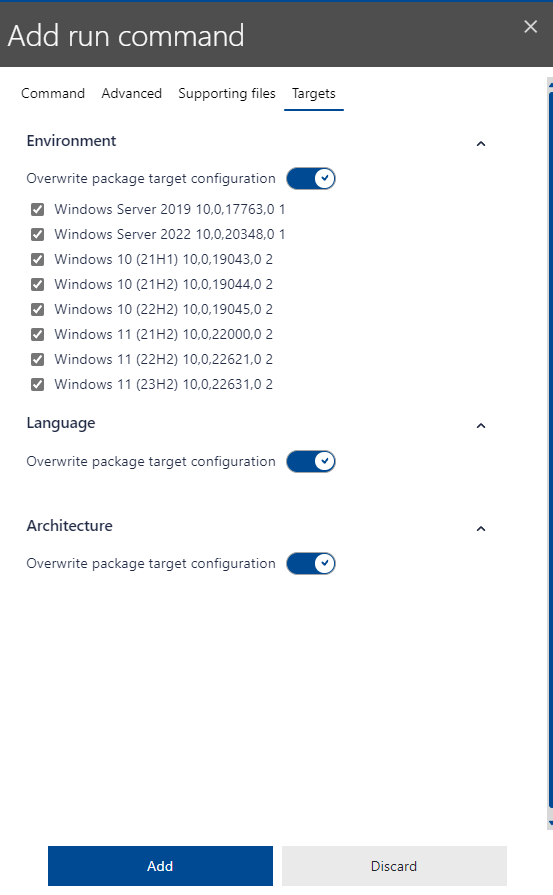Click the Windows 11 (22H2) 10,0,22621,0 label
This screenshot has width=553, height=895.
[x=163, y=359]
